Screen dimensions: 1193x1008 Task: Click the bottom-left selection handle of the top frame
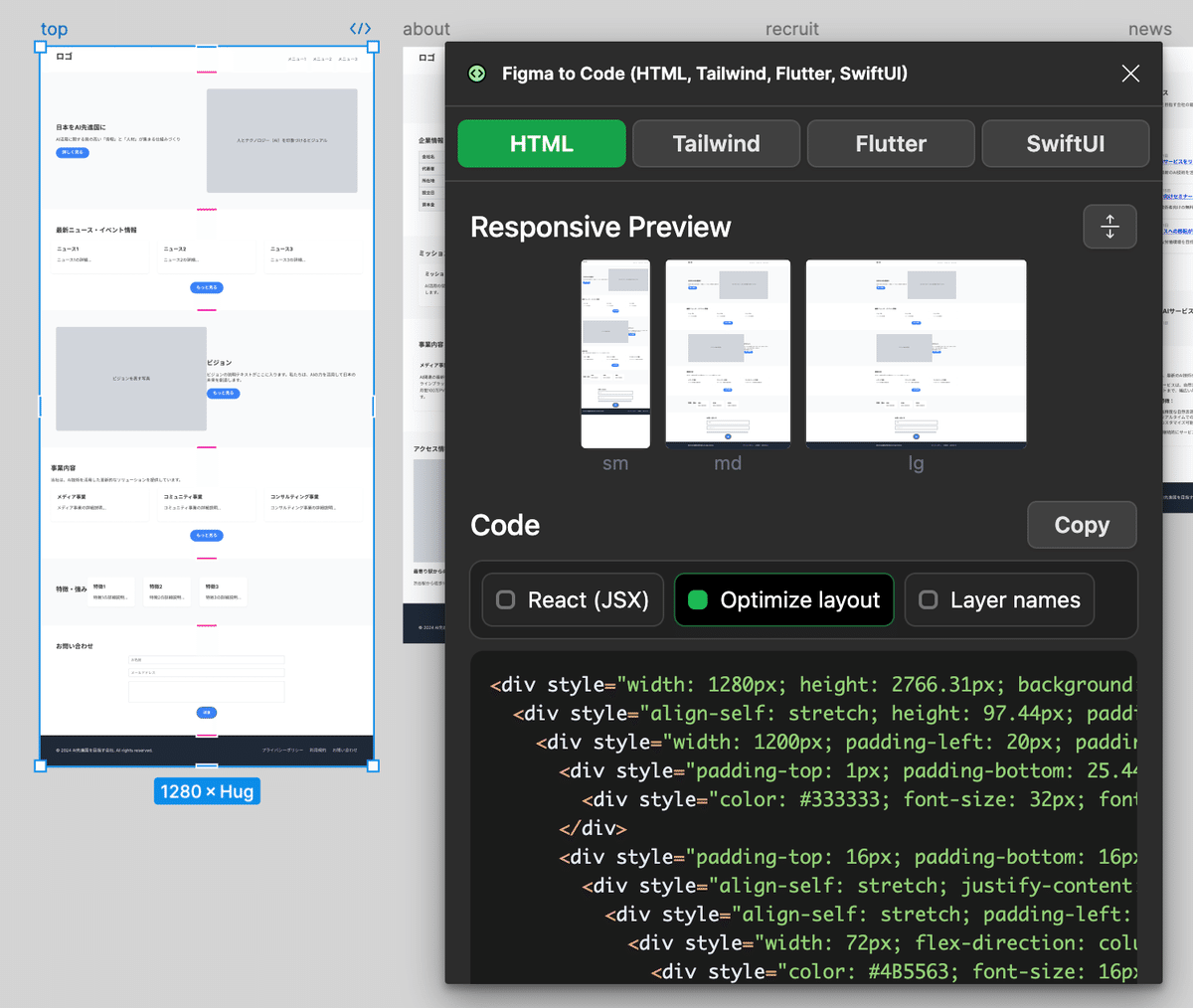[x=41, y=765]
